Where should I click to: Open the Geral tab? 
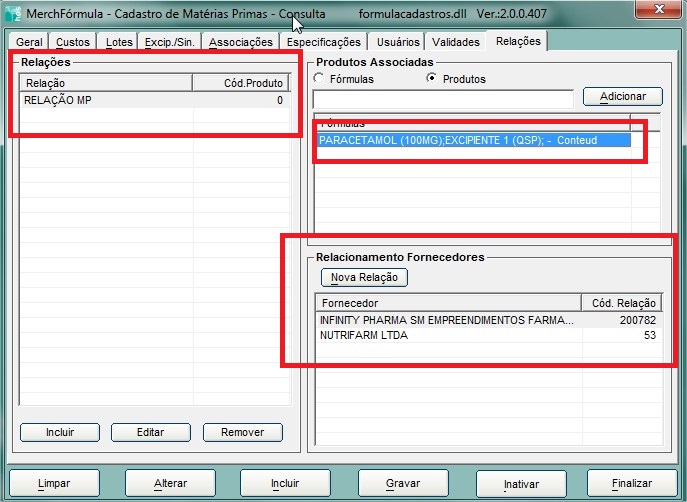[x=29, y=43]
